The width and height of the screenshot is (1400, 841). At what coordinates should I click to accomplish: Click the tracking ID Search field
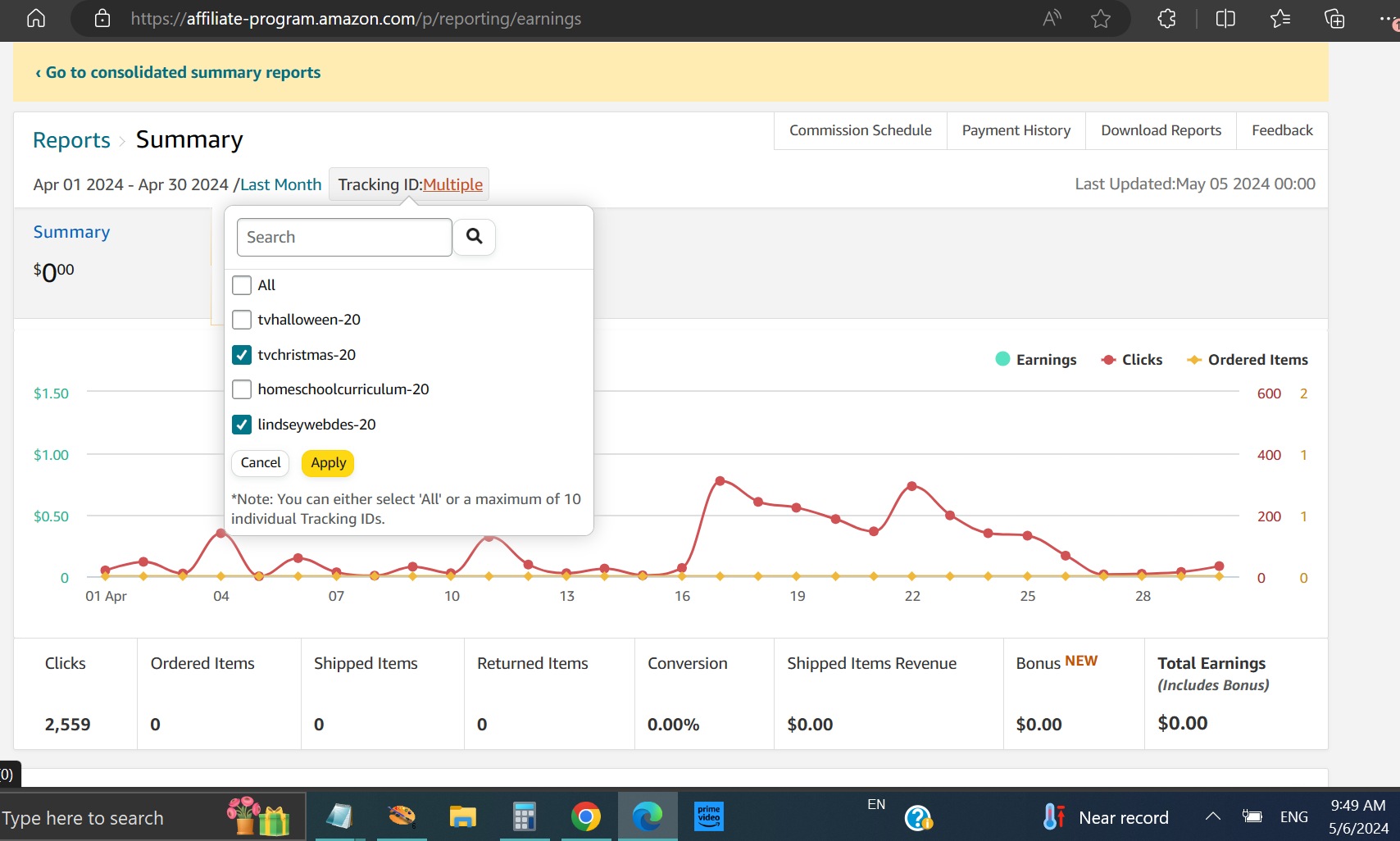point(344,237)
